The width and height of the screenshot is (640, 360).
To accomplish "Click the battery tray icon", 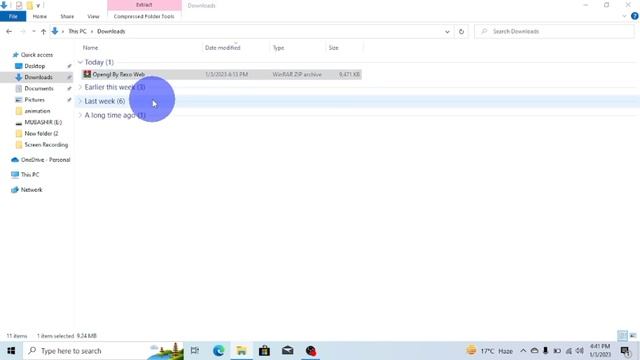I will pos(557,351).
